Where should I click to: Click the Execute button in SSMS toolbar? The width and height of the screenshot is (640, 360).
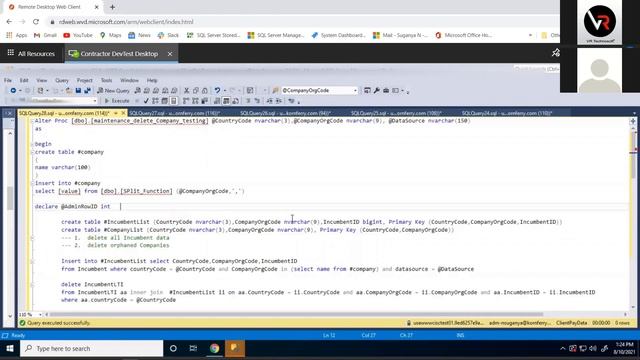(x=117, y=101)
